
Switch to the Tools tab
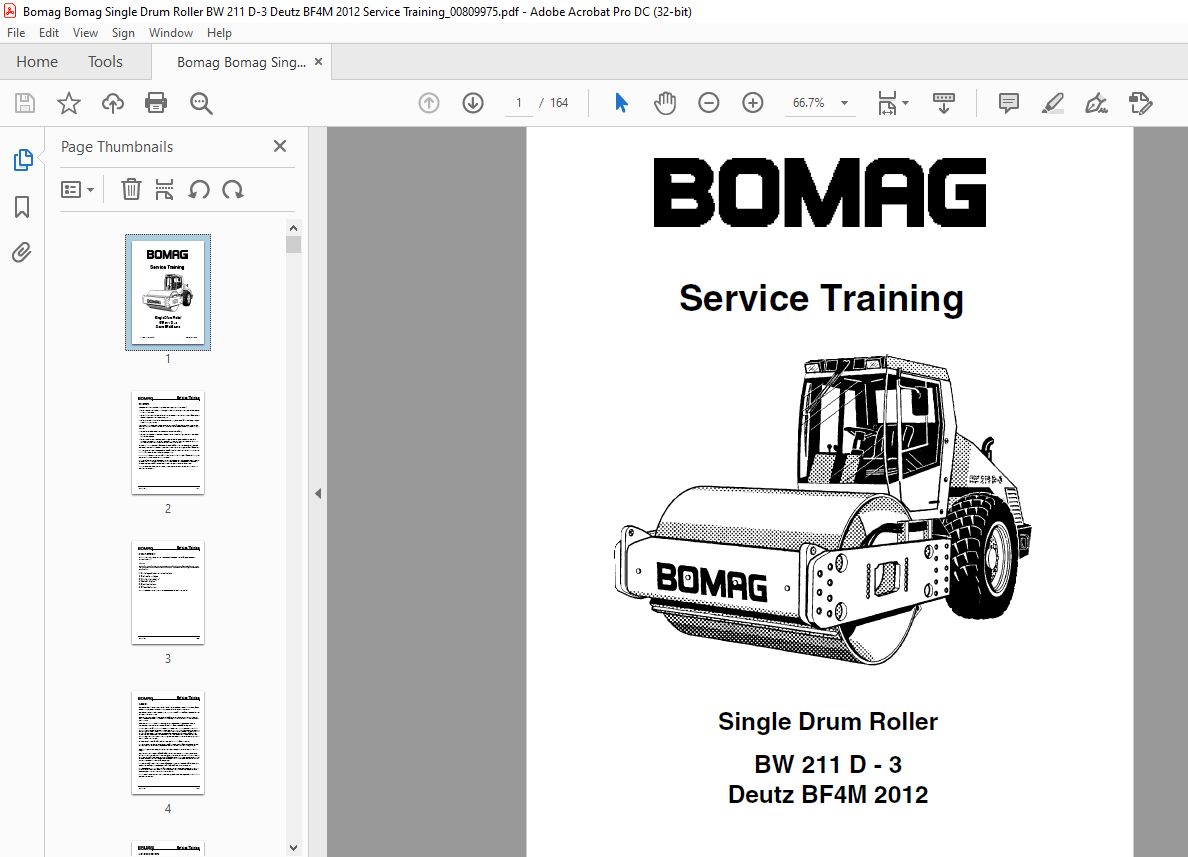pos(105,61)
